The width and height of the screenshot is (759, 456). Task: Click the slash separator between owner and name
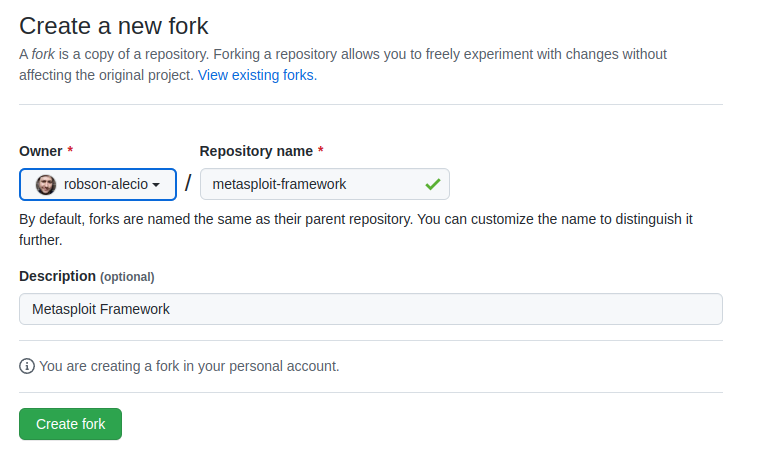tap(188, 183)
